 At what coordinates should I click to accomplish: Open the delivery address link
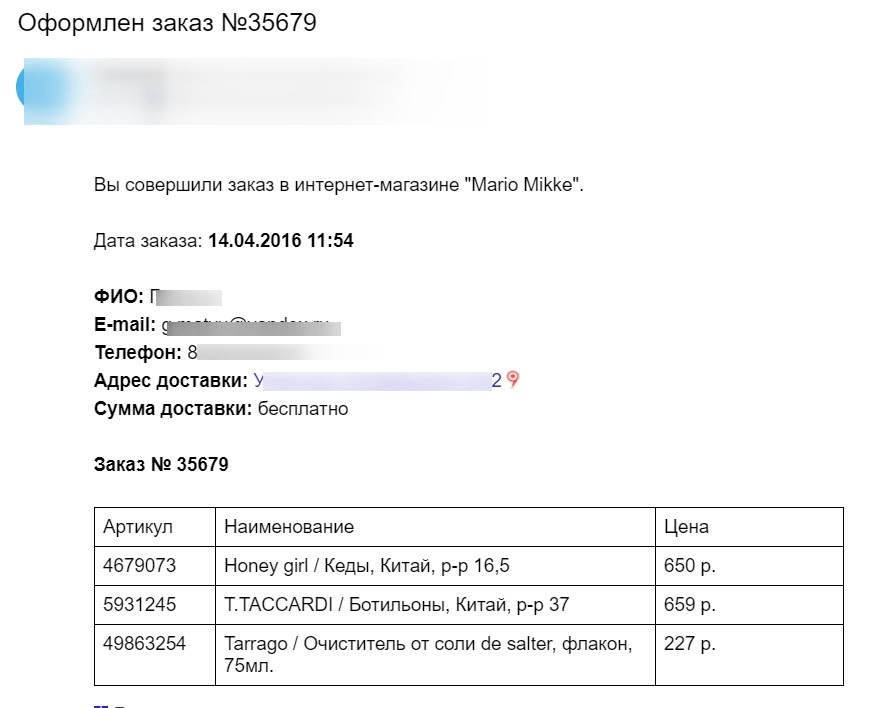(376, 381)
